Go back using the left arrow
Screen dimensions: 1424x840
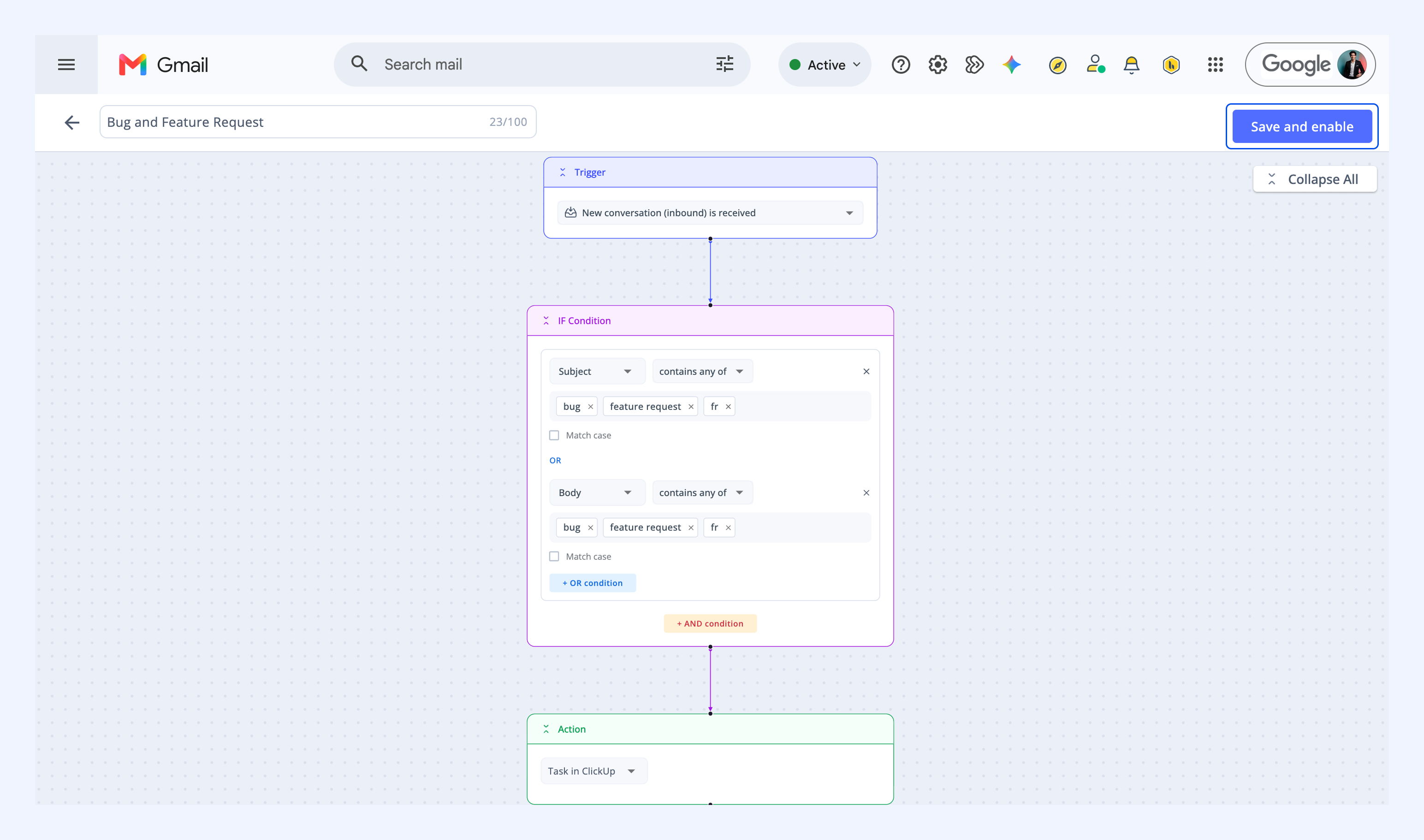click(x=72, y=122)
